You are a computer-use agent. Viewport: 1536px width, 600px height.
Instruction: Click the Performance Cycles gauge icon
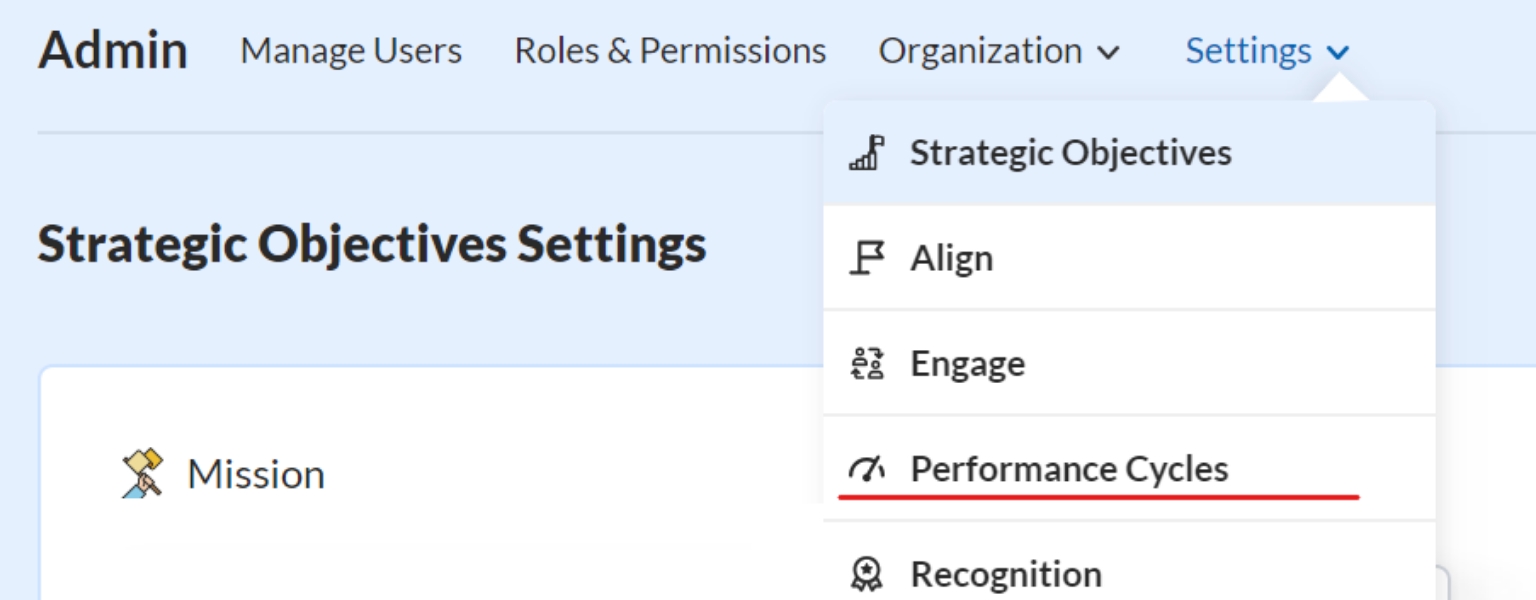click(866, 469)
